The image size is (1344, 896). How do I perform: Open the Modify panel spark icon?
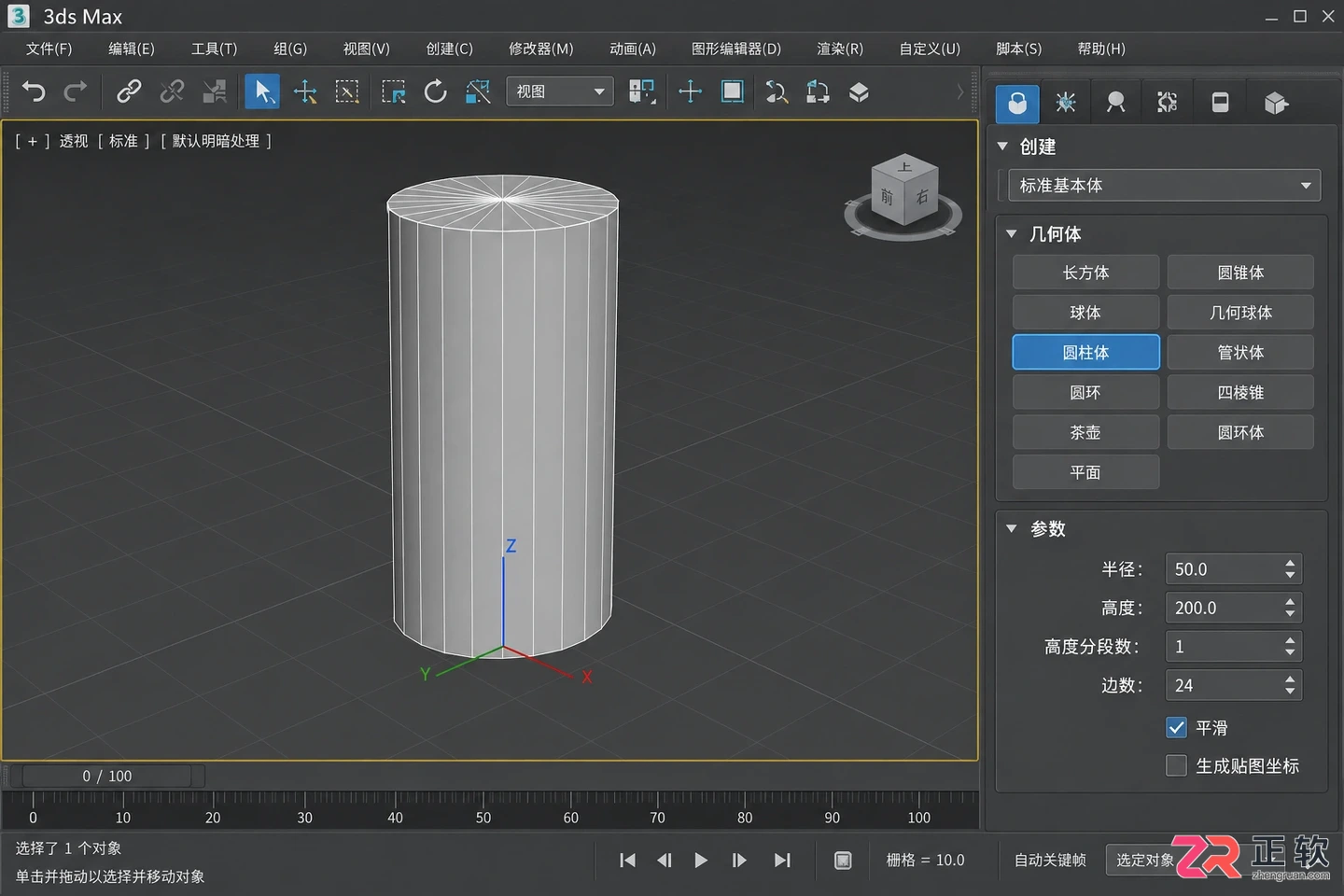coord(1066,103)
